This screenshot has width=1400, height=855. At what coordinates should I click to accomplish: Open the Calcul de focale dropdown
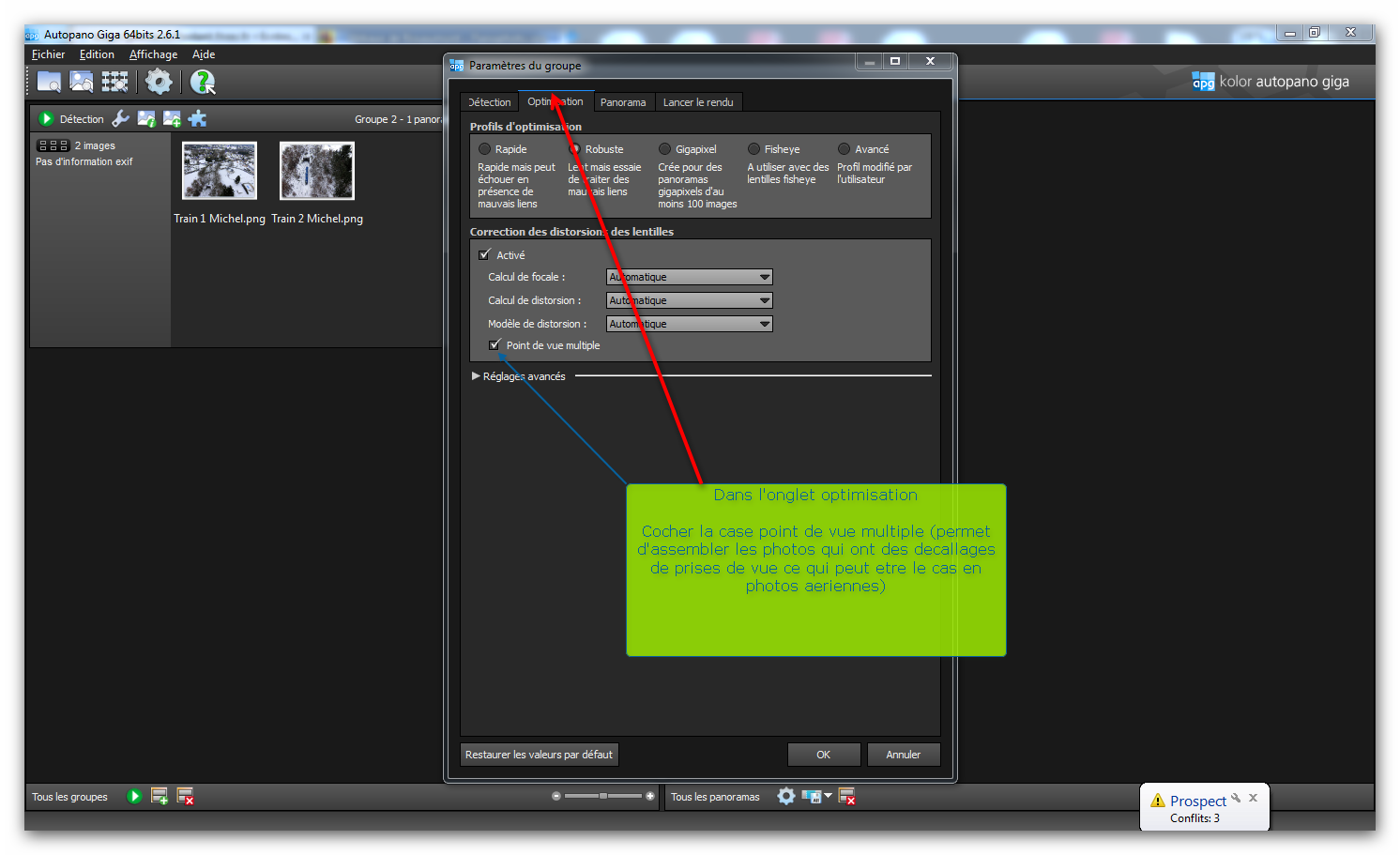point(690,277)
